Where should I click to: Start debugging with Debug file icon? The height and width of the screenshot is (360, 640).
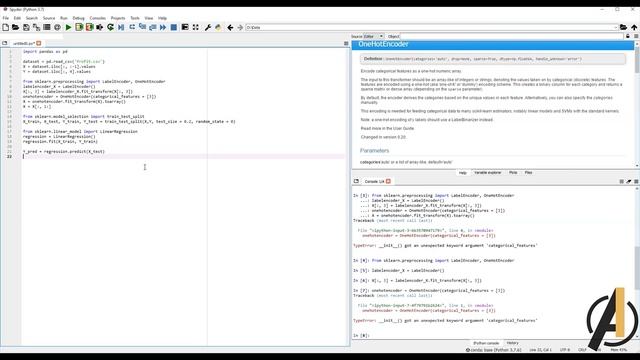click(121, 27)
